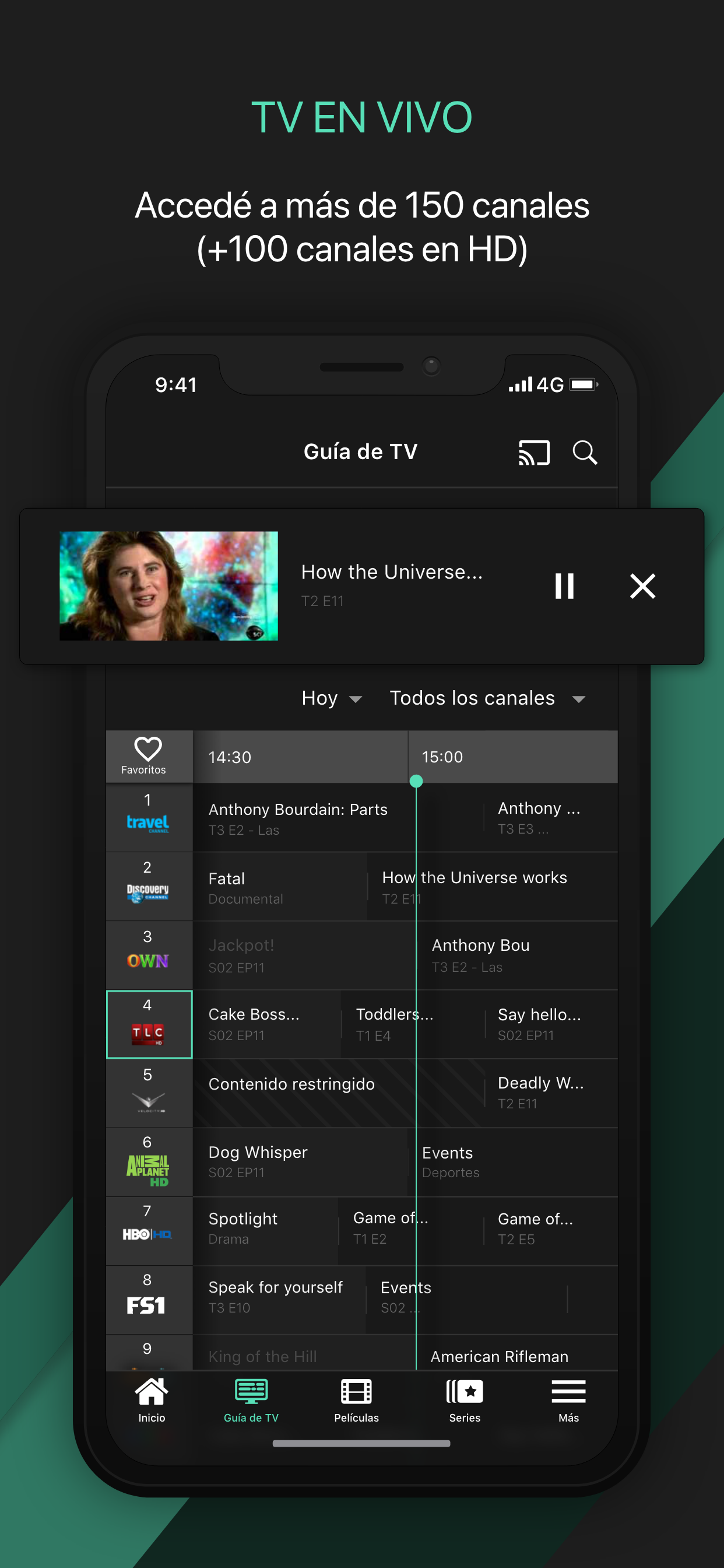Open Anthony T3 E3 program on Travel
Viewport: 724px width, 1568px height.
pos(551,817)
